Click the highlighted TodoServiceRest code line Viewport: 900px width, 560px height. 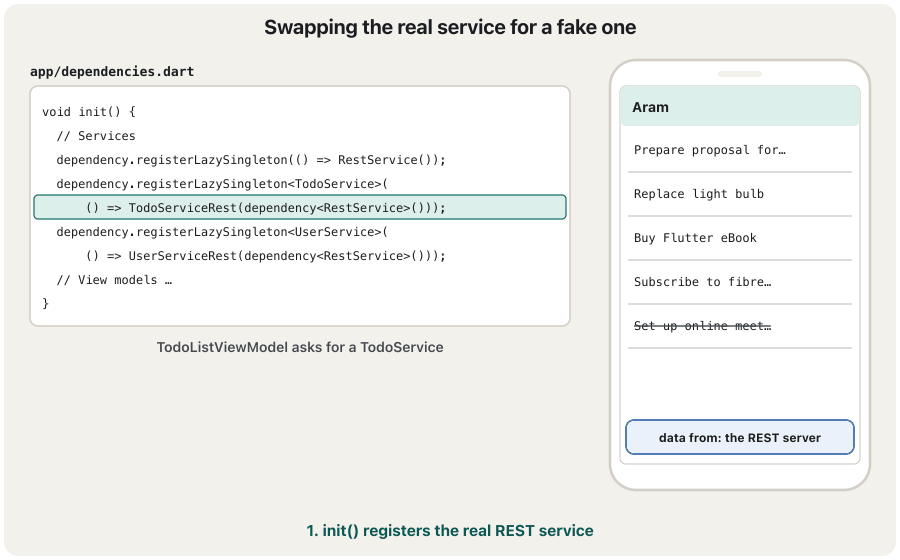(x=300, y=207)
